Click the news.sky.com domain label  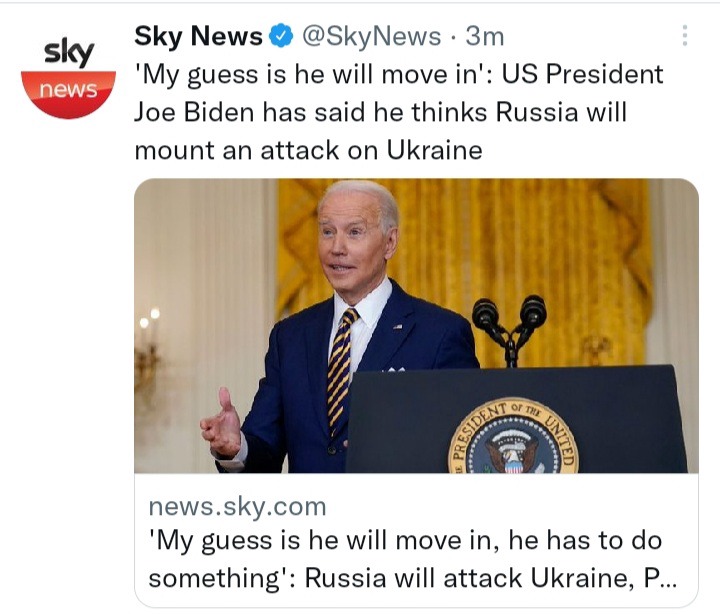coord(237,507)
